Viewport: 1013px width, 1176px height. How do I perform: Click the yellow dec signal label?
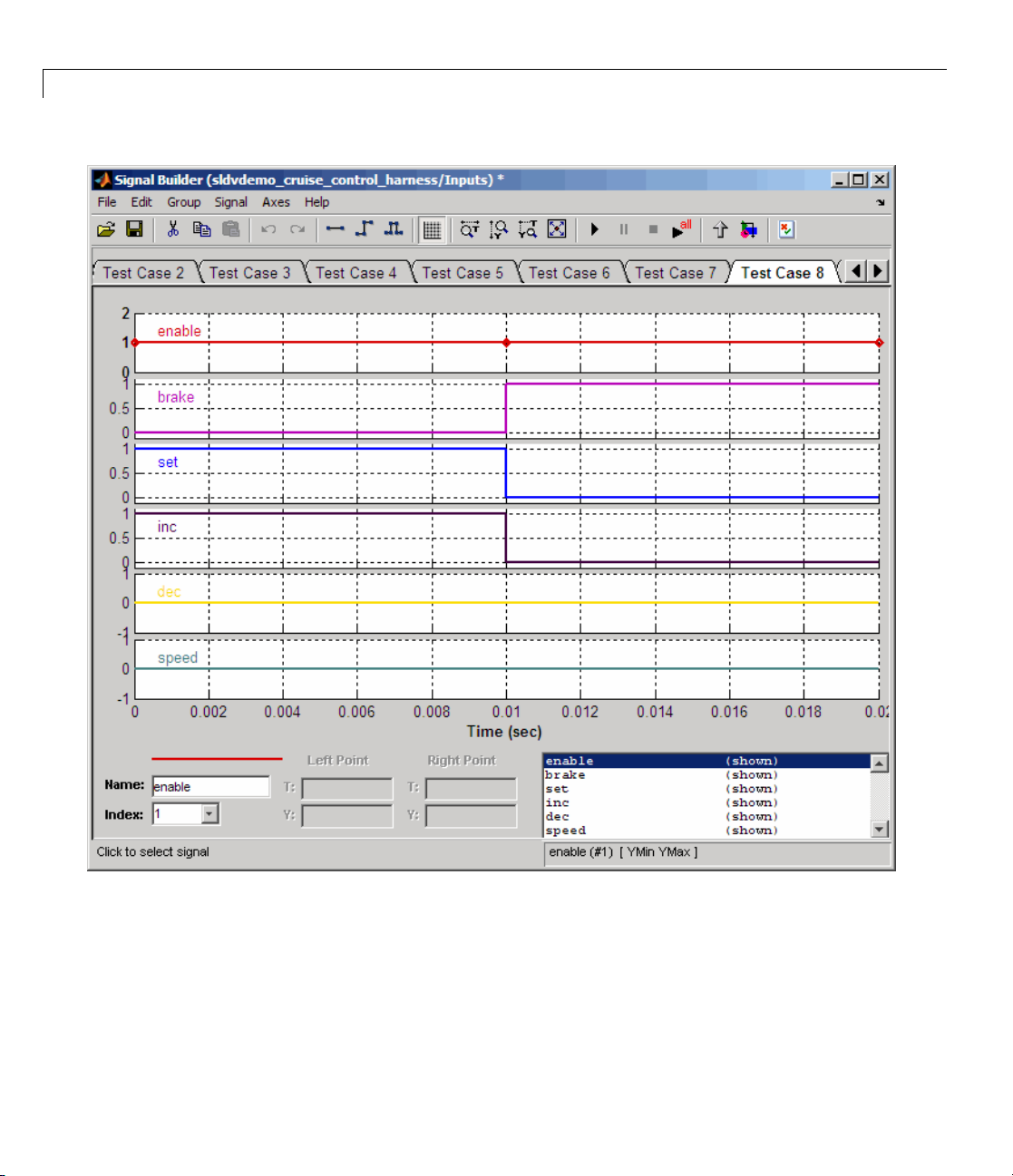click(x=169, y=592)
